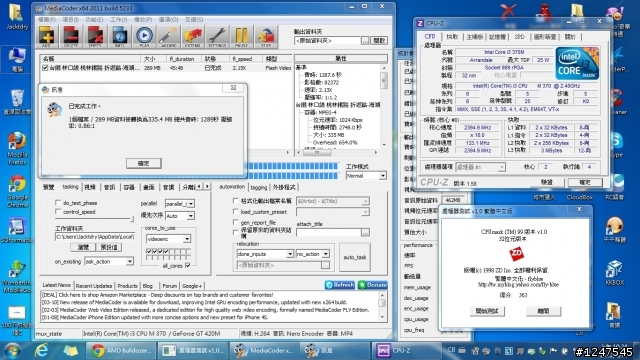Enable the format output filename checkbox
Screen dimensions: 640x360
click(236, 201)
